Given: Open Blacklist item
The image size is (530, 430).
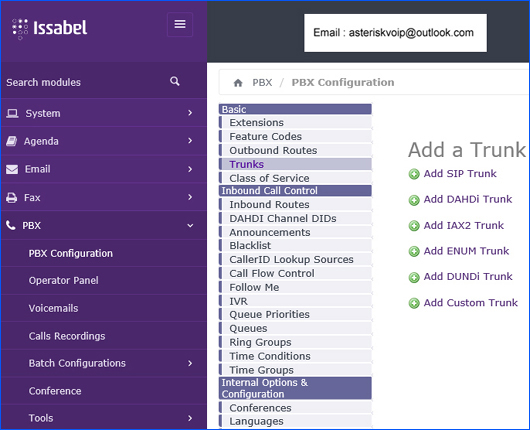Looking at the screenshot, I should 295,245.
